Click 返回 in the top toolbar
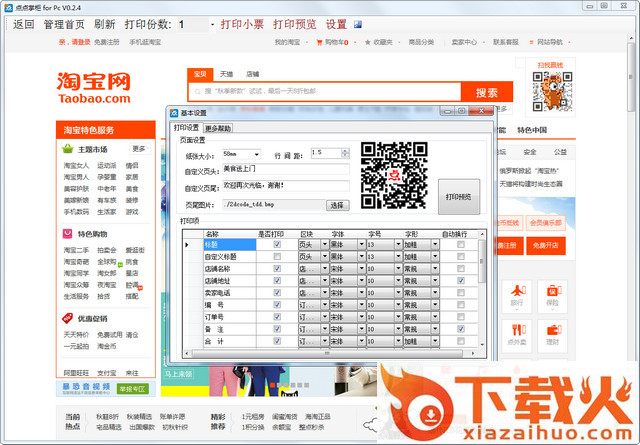 (23, 24)
